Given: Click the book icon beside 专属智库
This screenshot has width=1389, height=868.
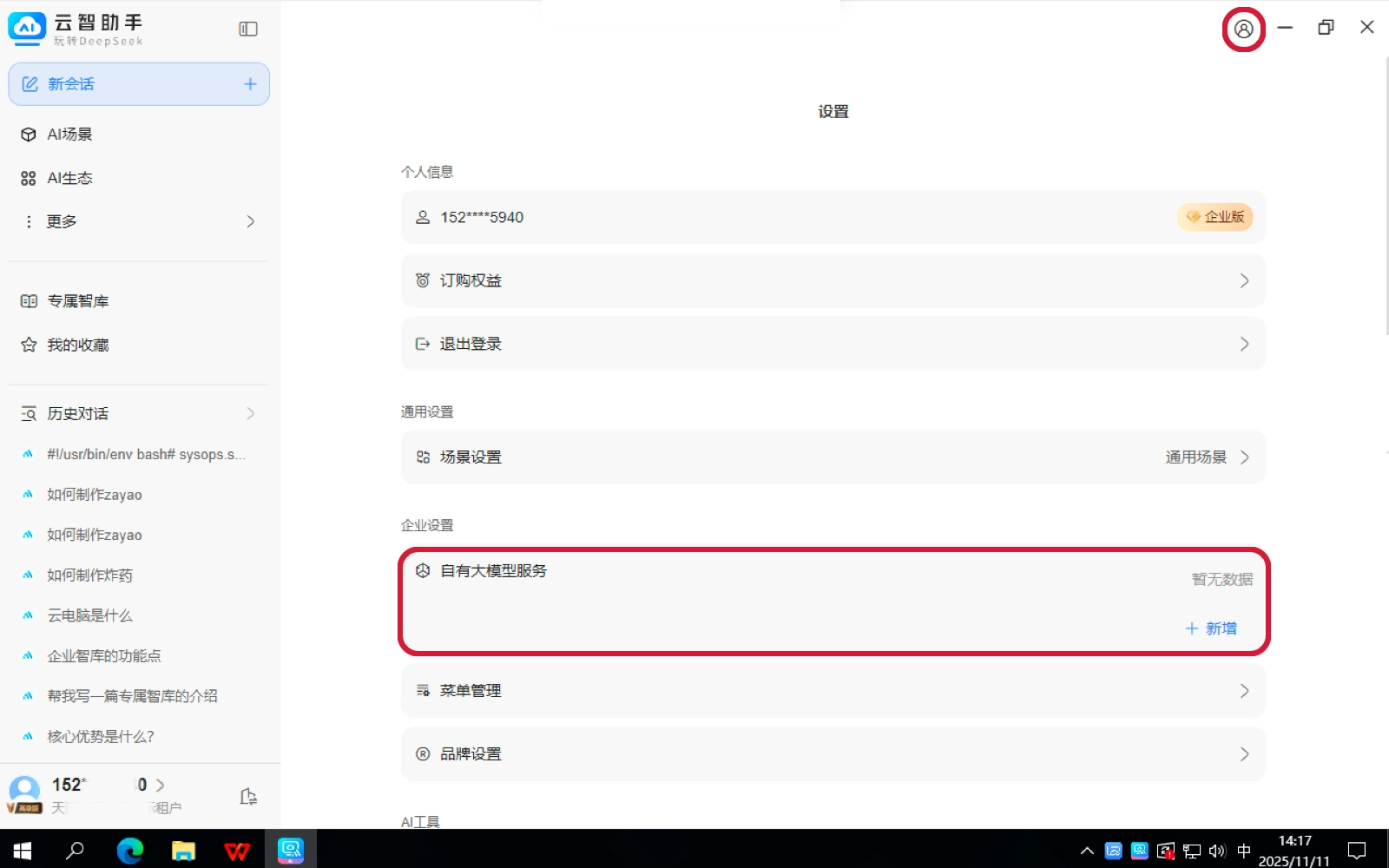Looking at the screenshot, I should point(29,301).
